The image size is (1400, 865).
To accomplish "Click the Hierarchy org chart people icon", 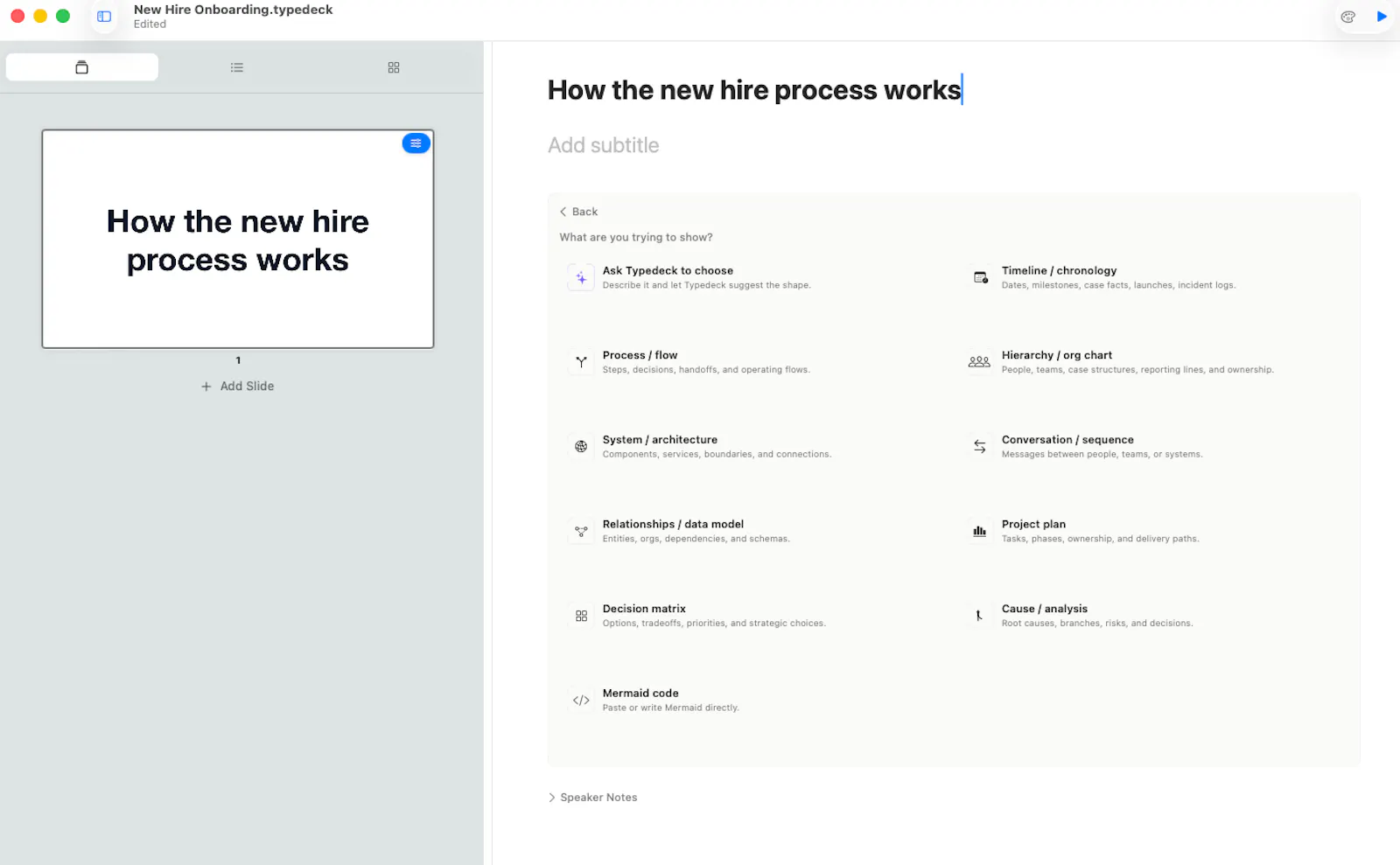I will pyautogui.click(x=980, y=362).
